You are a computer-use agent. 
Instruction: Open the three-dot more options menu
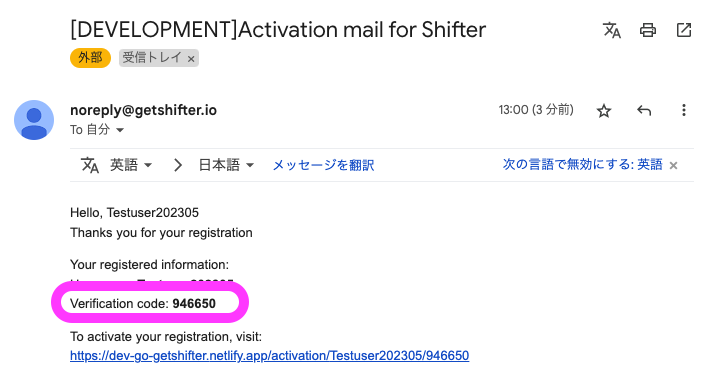click(684, 110)
